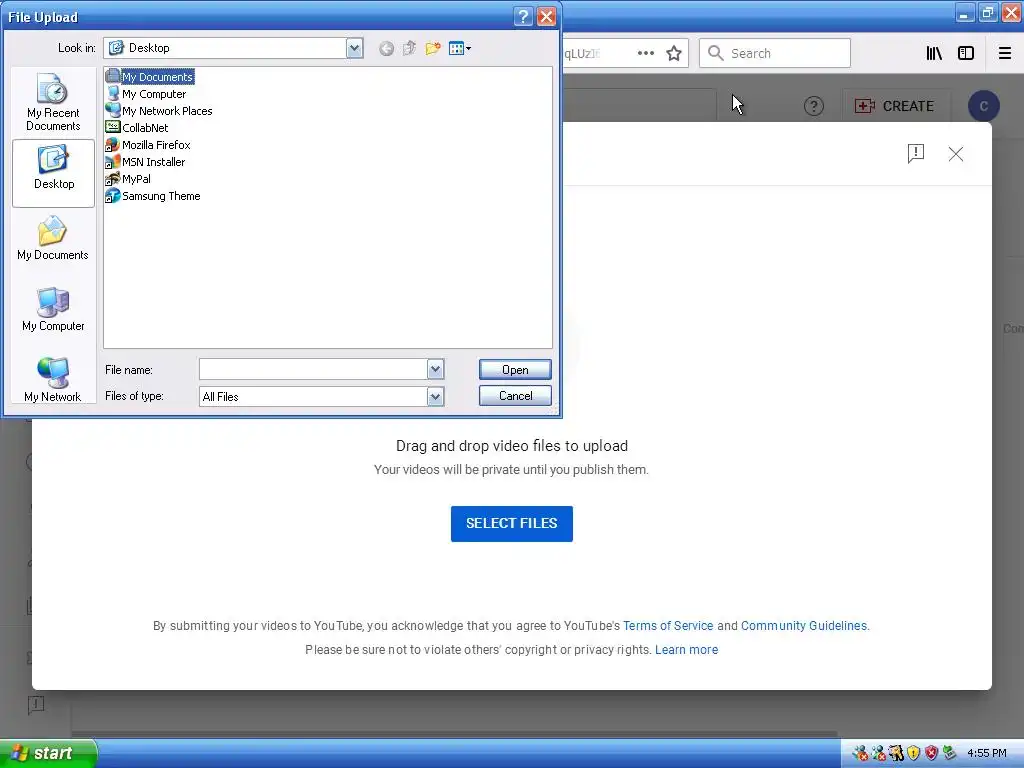1024x768 pixels.
Task: Select Desktop in the places bar
Action: point(54,173)
